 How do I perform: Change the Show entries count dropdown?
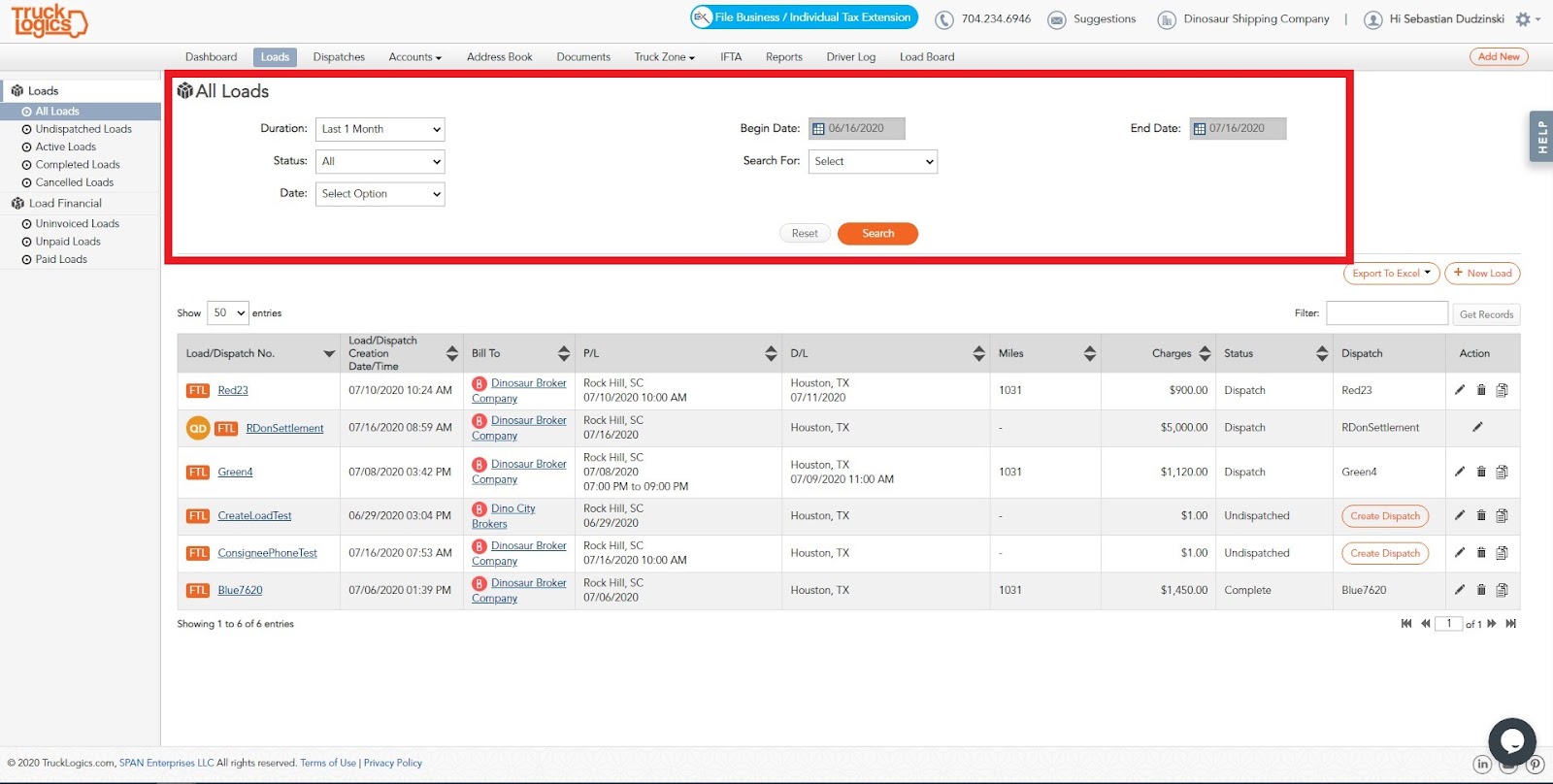point(228,312)
